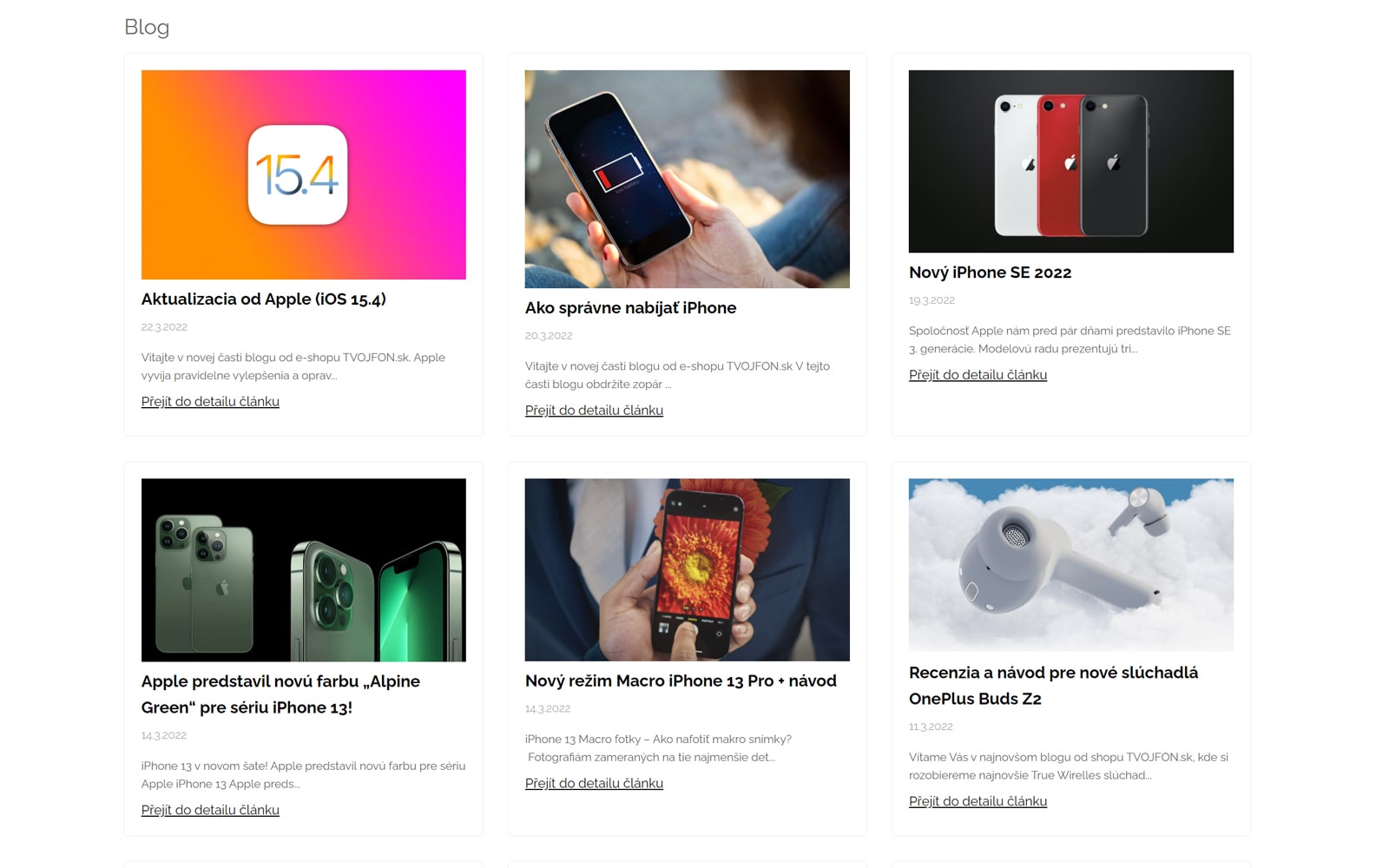Viewport: 1389px width, 868px height.
Task: Open the iOS 15.4 article thumbnail
Action: 304,174
